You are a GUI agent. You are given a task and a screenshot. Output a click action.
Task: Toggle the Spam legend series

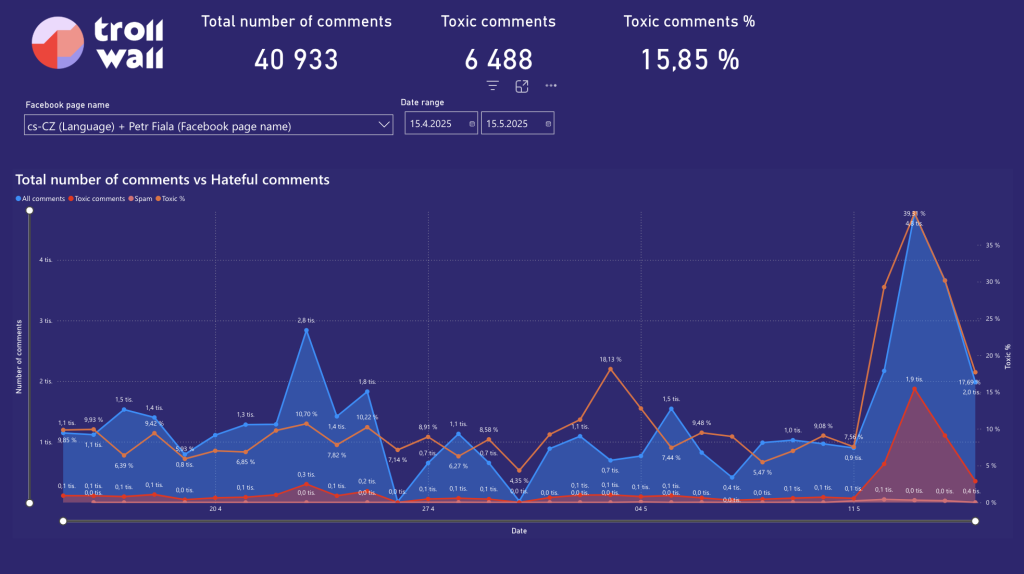(x=140, y=199)
